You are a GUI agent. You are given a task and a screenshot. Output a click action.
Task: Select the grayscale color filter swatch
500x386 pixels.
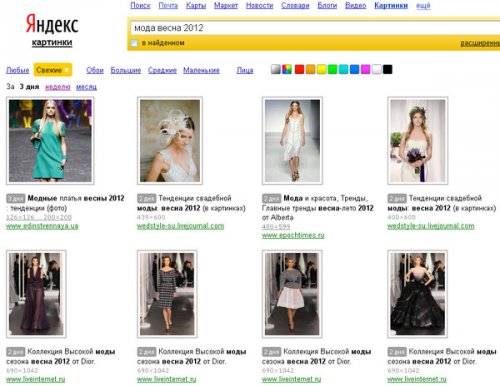point(276,69)
